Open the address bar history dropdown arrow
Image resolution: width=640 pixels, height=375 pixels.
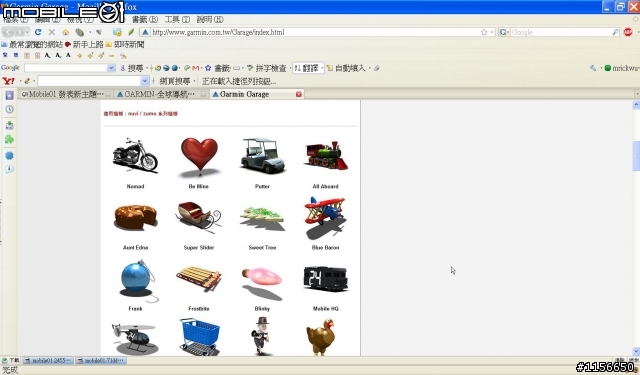492,32
